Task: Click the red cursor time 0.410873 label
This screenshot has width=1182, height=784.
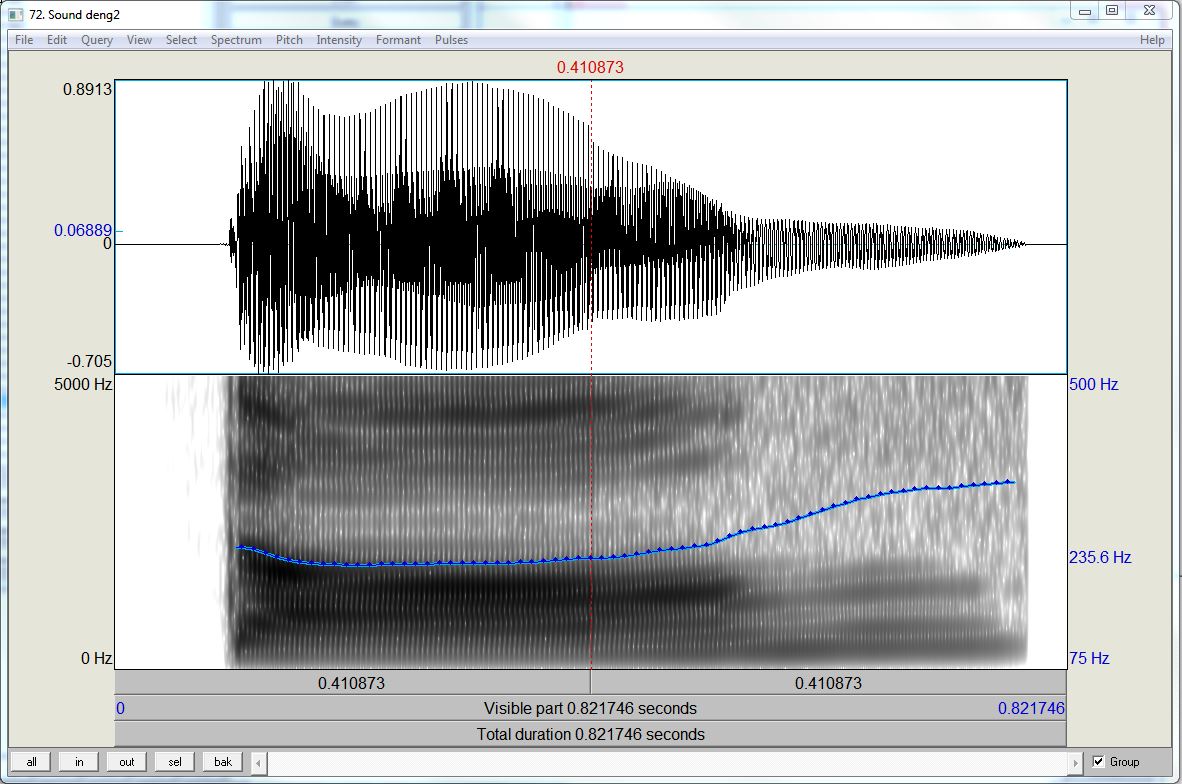Action: click(590, 67)
